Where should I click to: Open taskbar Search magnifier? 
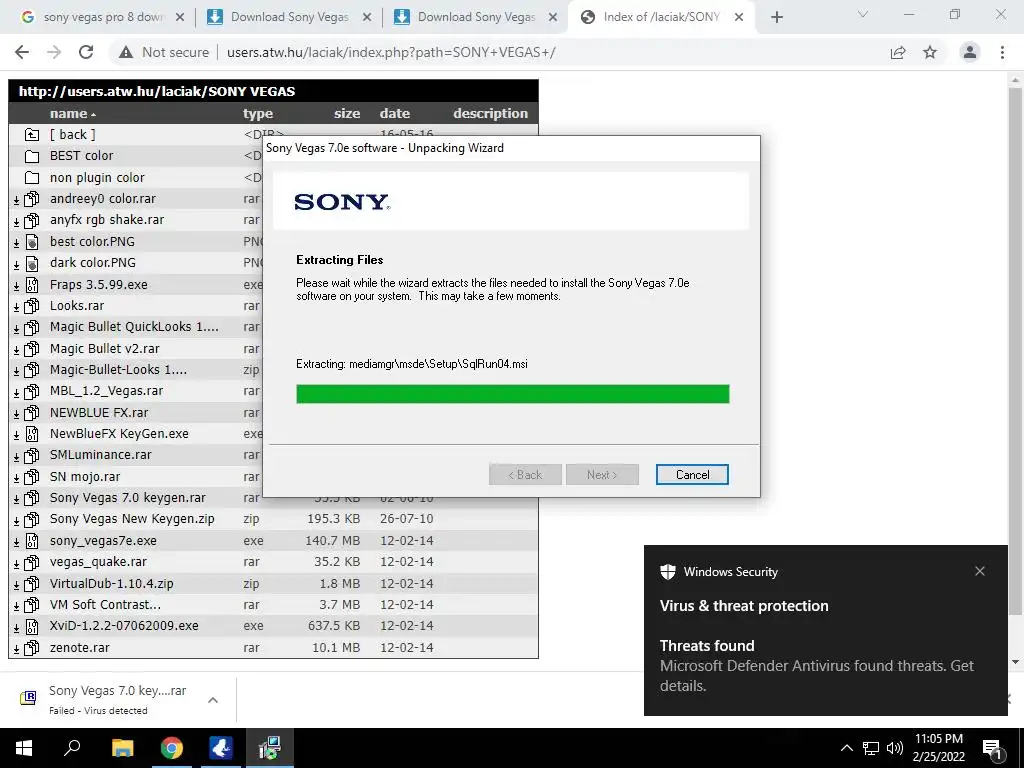click(72, 748)
